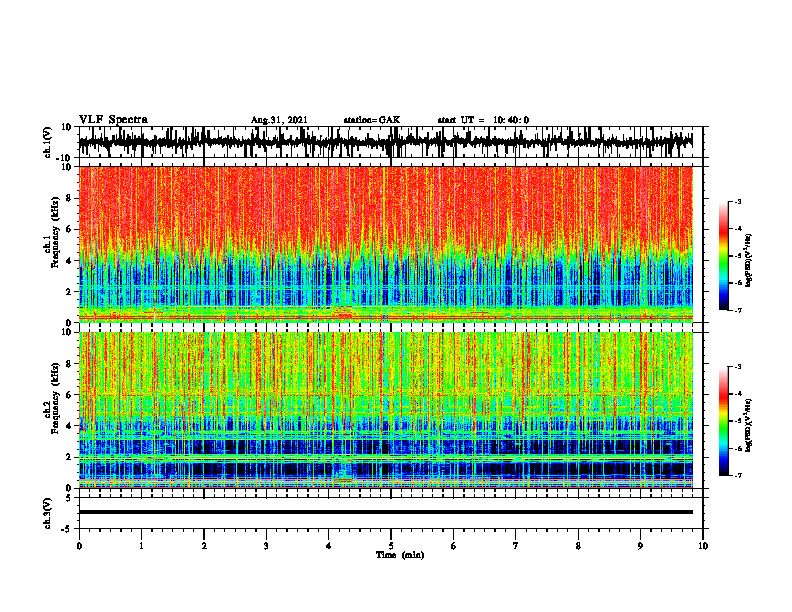Screen dimensions: 792x612
Task: Click the "6" kHz tick on ch.1 frequency axis
Action: coord(69,229)
